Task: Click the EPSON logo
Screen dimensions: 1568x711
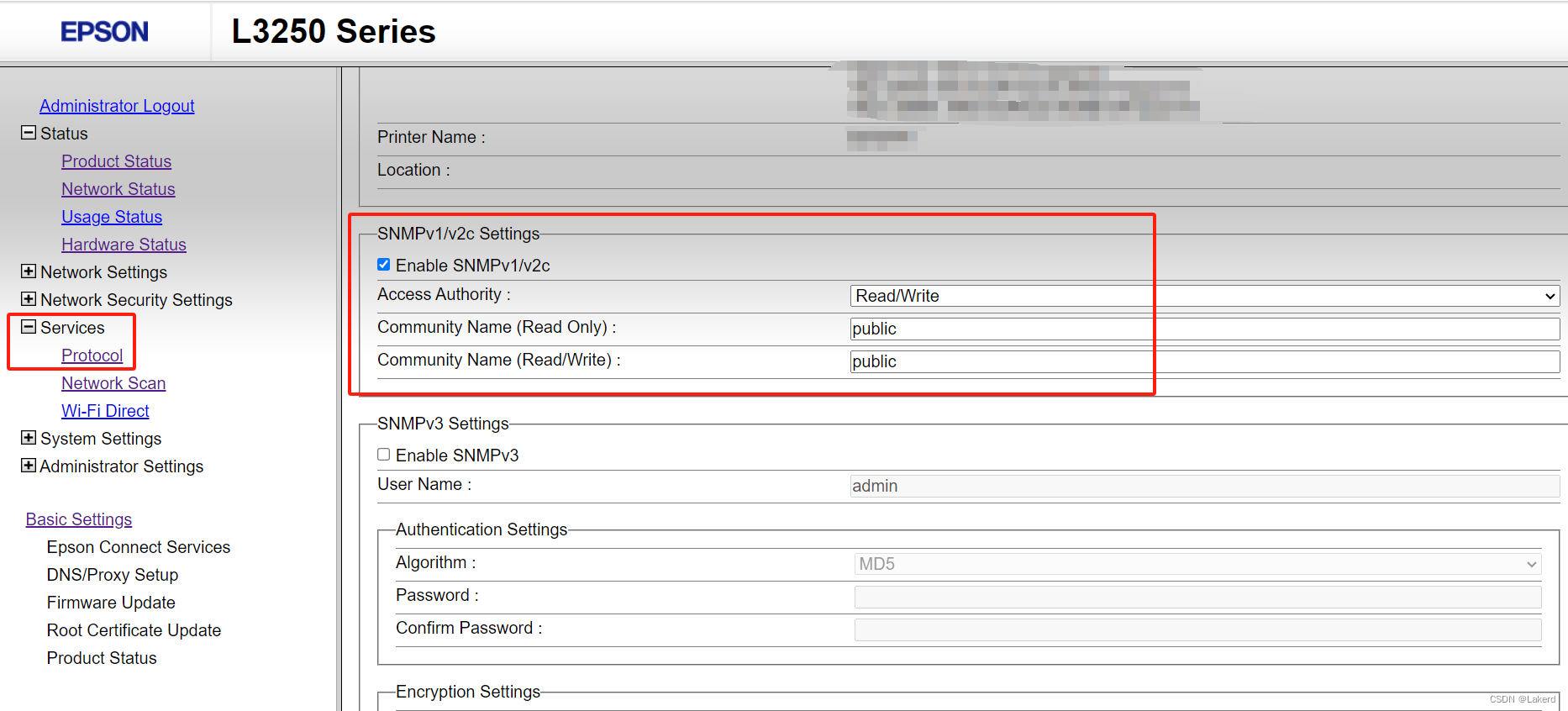Action: [x=104, y=32]
